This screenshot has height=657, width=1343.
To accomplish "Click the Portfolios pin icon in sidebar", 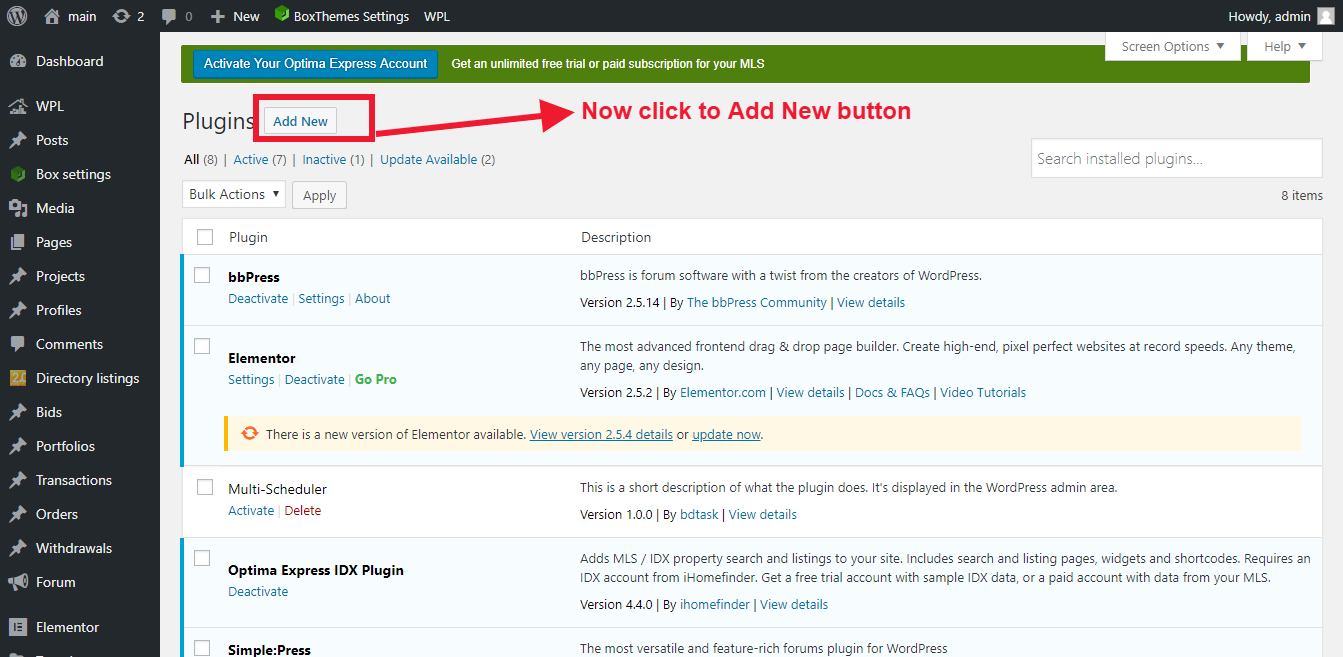I will (18, 446).
